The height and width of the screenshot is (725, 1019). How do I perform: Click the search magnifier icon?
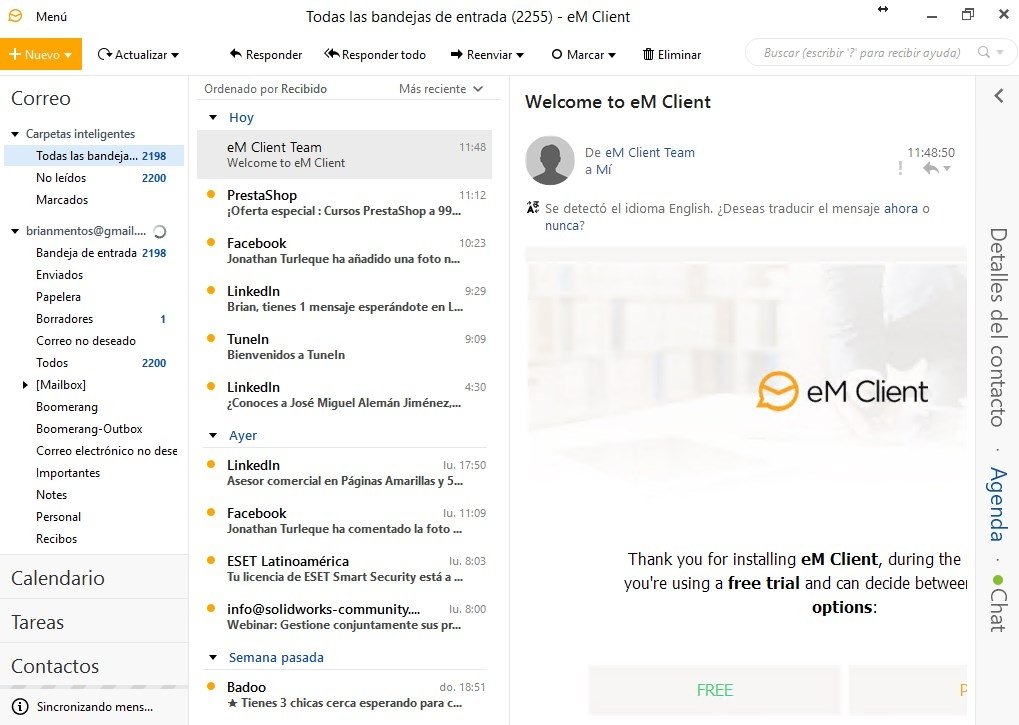click(984, 52)
